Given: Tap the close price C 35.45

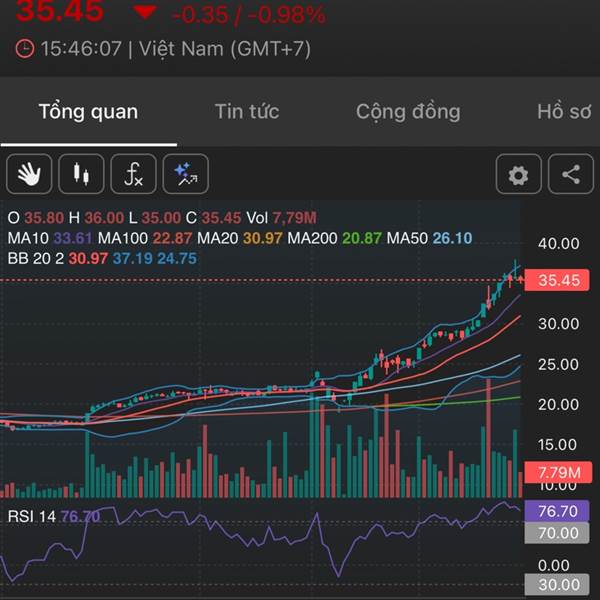Looking at the screenshot, I should (214, 218).
